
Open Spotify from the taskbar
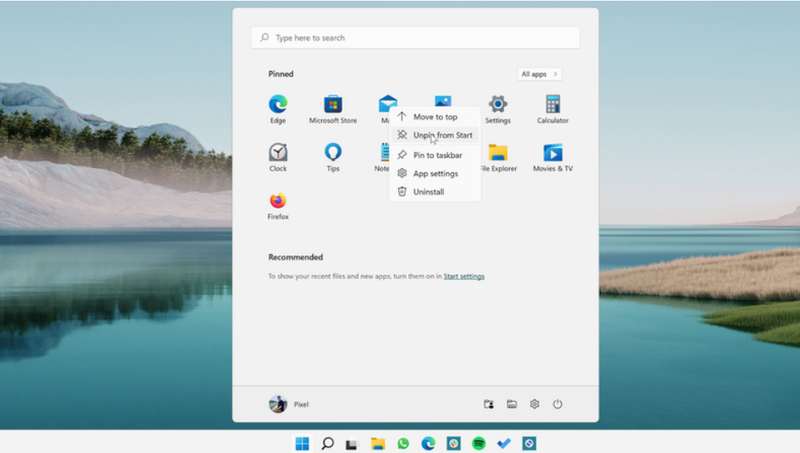pyautogui.click(x=479, y=443)
